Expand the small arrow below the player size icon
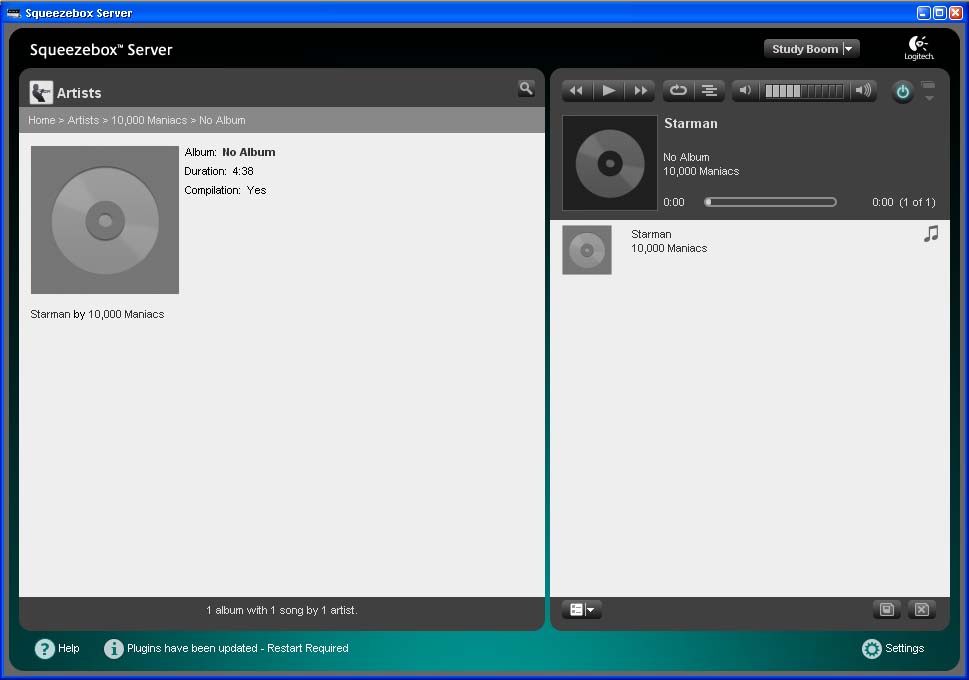Screen dimensions: 969x680 point(929,98)
